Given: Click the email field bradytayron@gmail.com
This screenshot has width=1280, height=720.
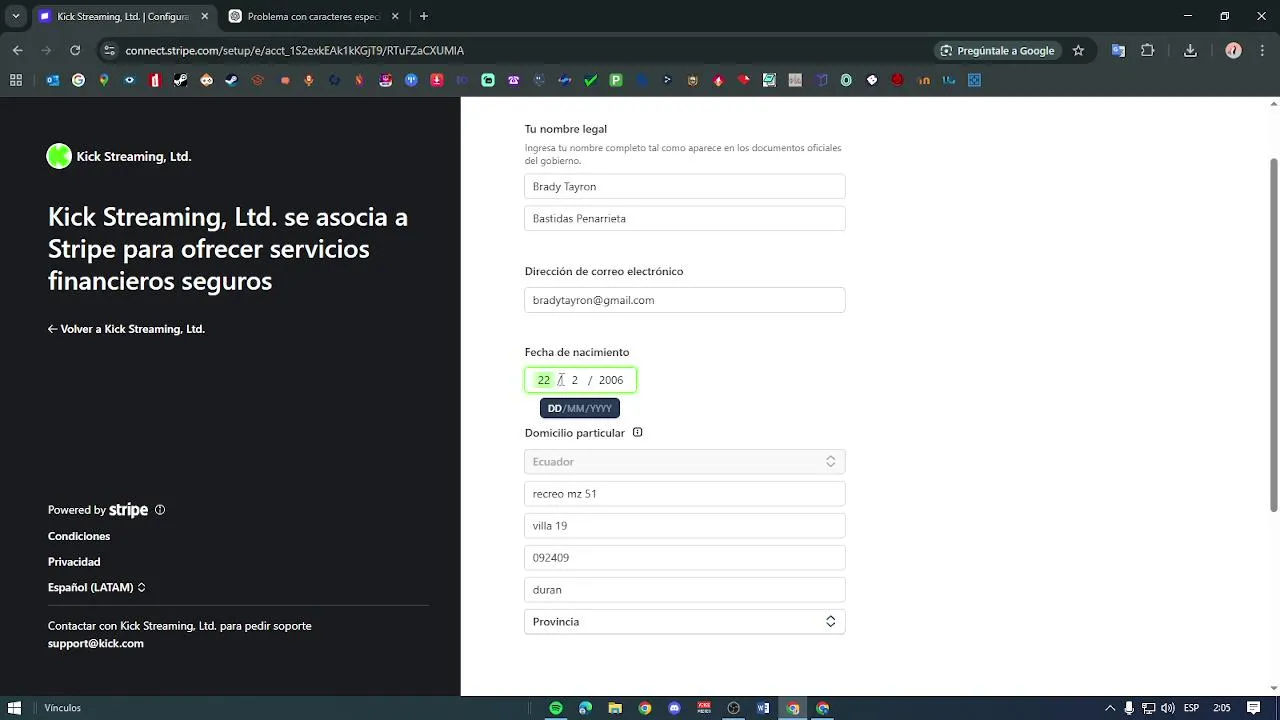Looking at the screenshot, I should click(x=685, y=300).
